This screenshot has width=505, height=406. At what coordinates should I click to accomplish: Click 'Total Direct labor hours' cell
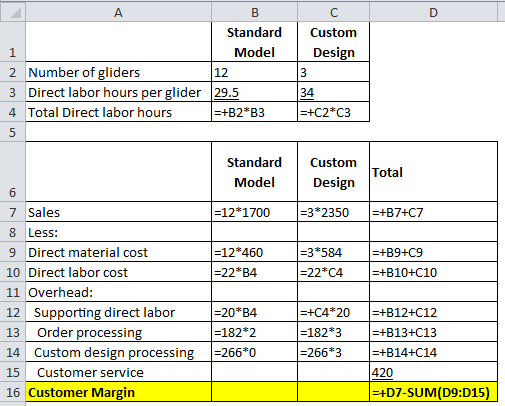pyautogui.click(x=118, y=112)
